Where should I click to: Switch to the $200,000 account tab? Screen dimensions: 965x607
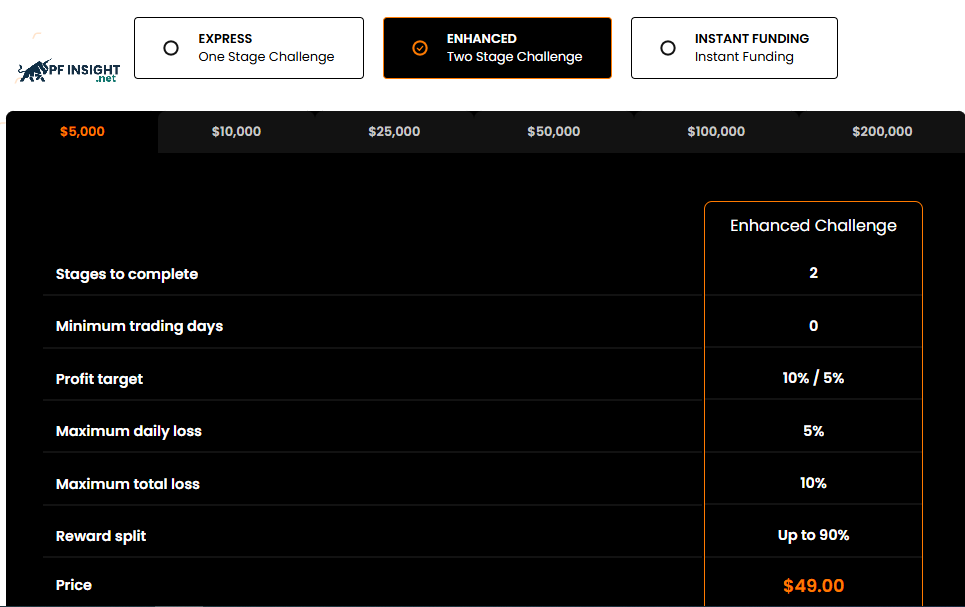[883, 131]
